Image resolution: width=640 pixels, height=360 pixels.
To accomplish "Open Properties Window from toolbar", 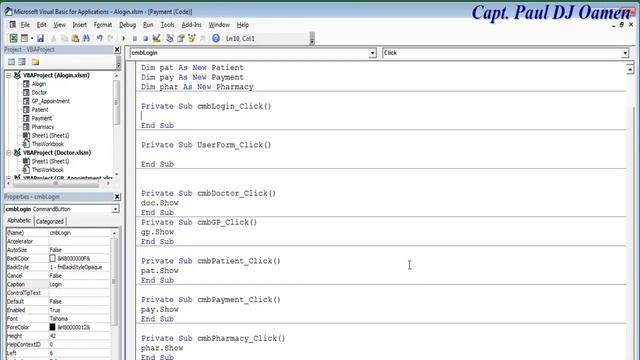I will (x=181, y=38).
